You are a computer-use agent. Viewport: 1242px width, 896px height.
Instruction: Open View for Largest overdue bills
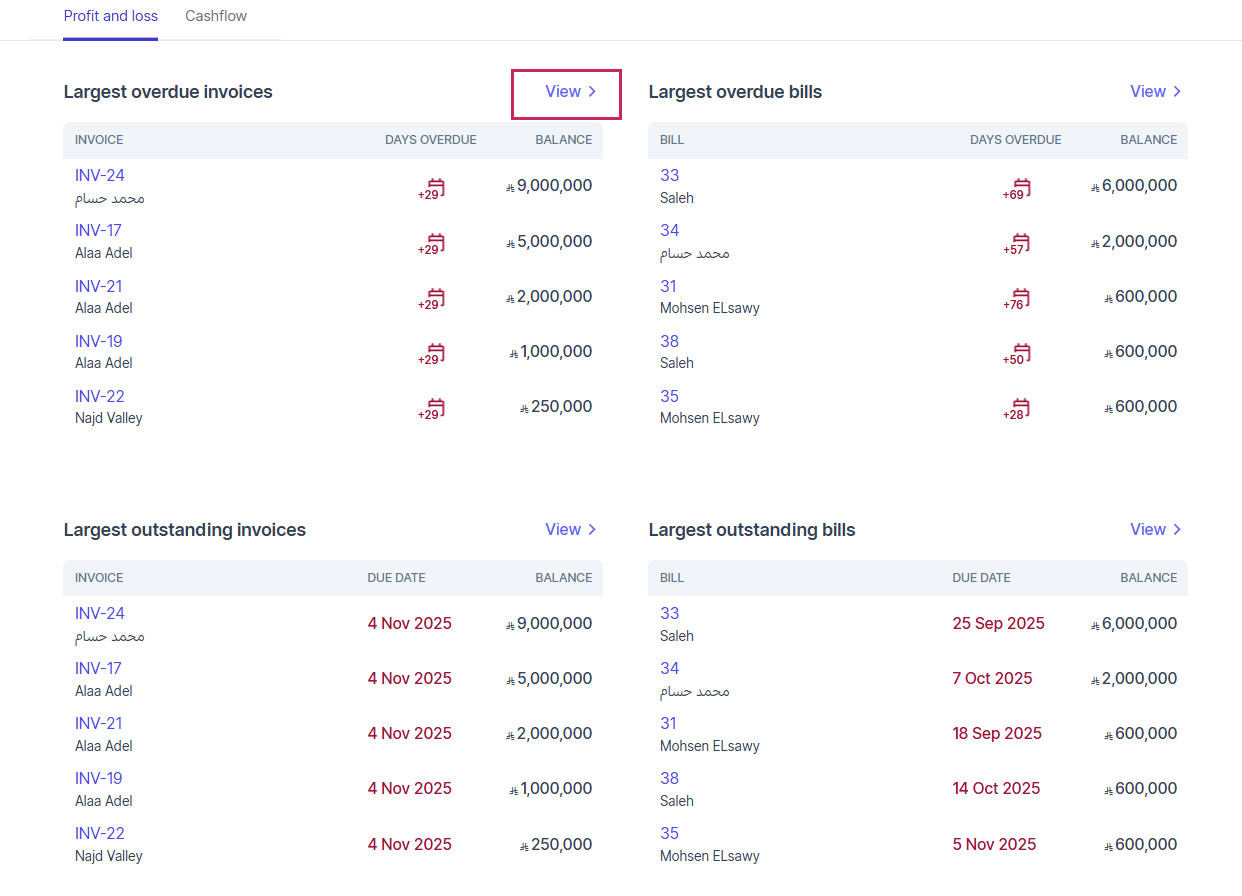click(x=1155, y=92)
